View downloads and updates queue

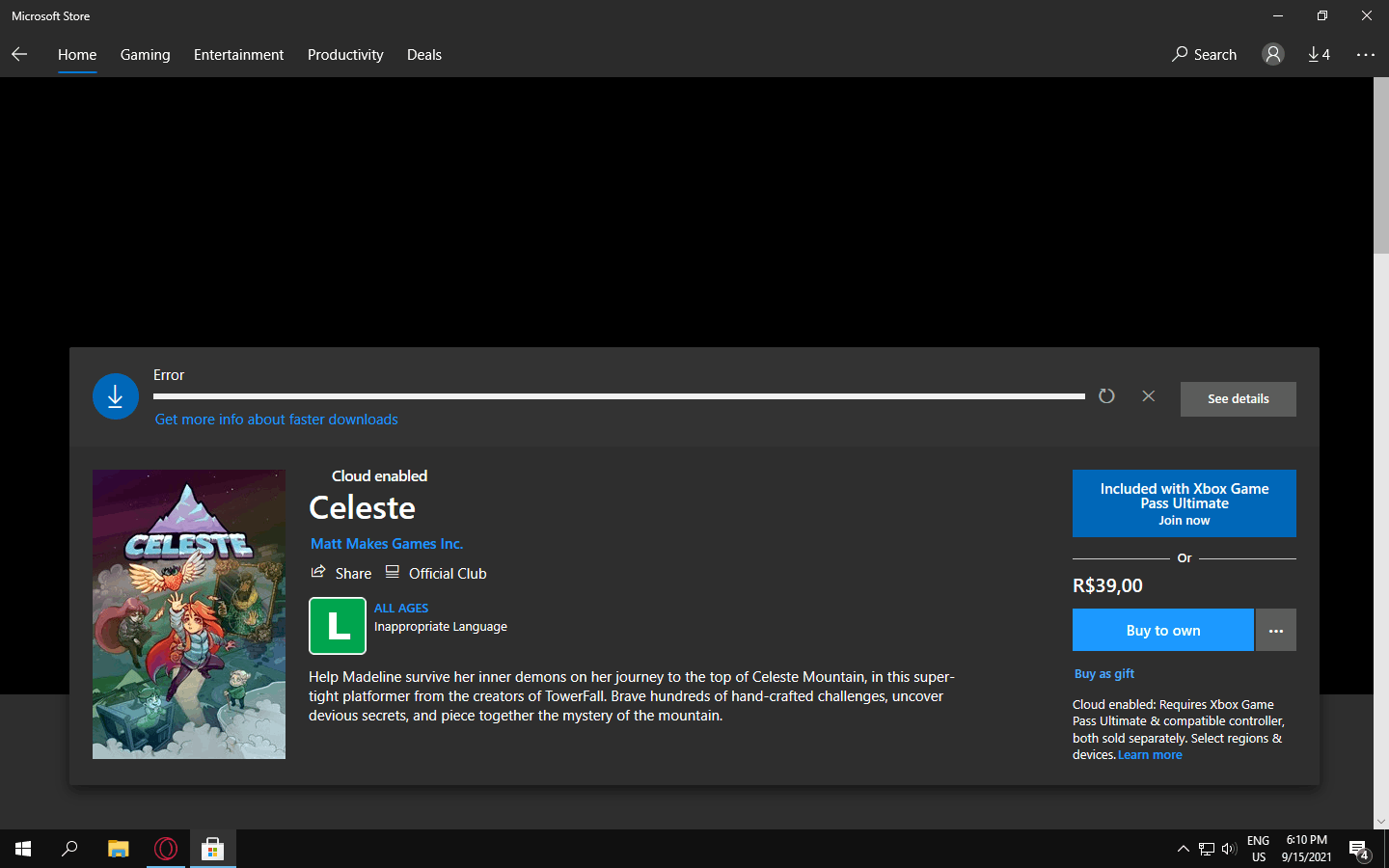click(1319, 55)
